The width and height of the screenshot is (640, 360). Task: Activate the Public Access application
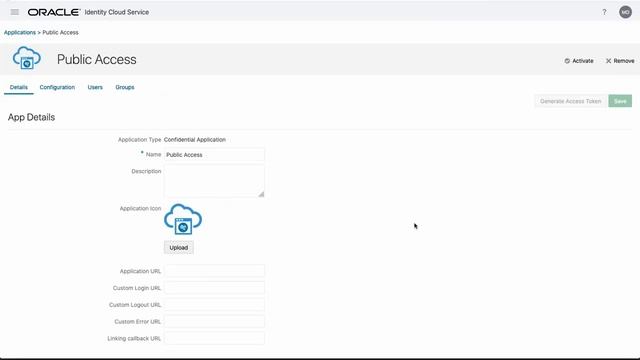(579, 61)
